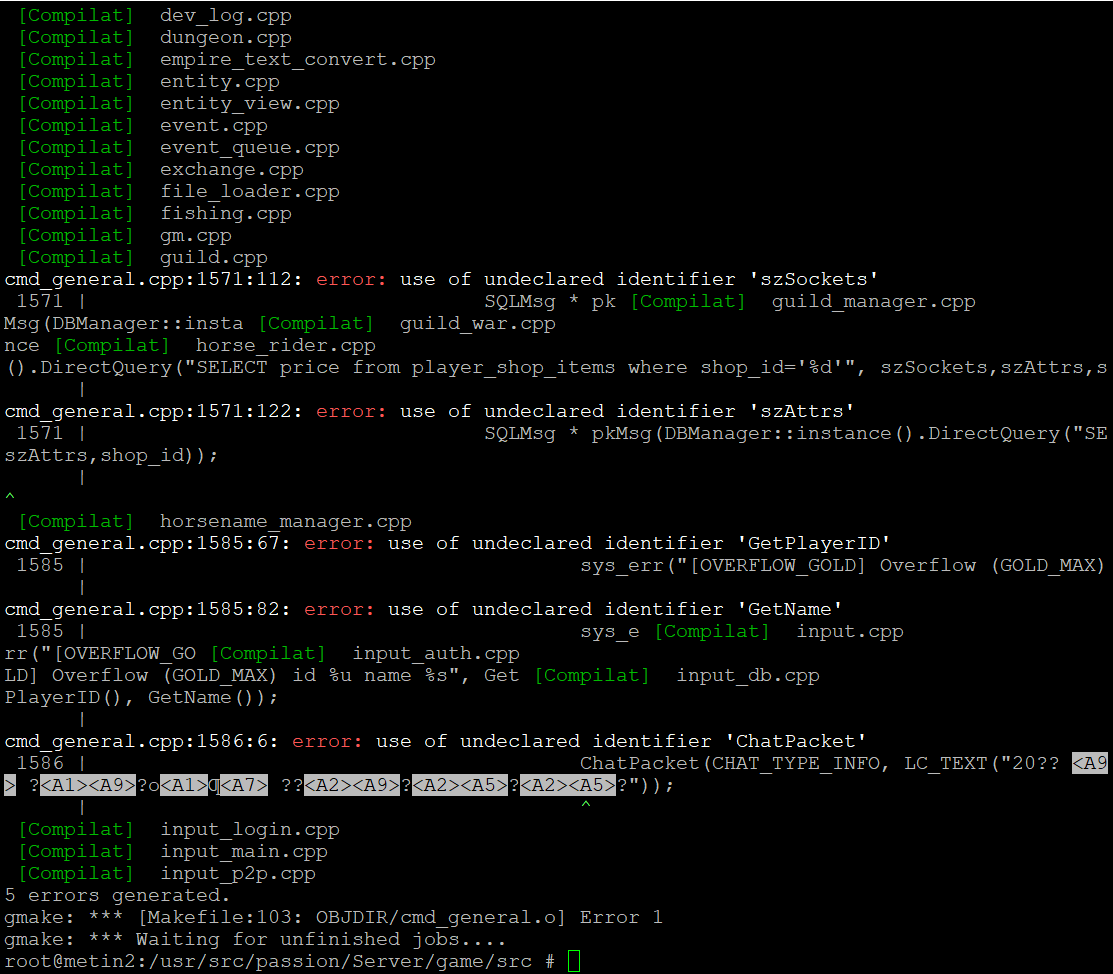Click horse_rider.cpp filename

285,346
